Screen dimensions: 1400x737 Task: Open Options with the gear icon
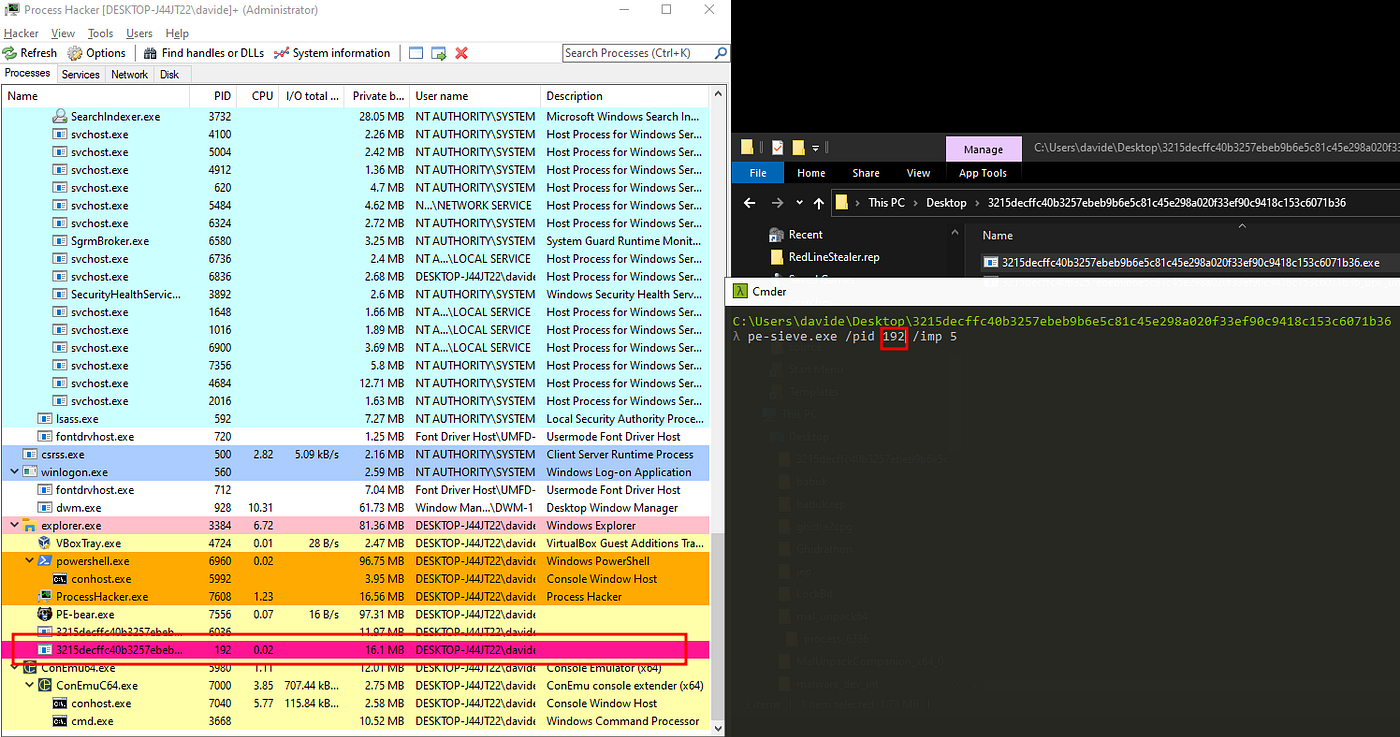(x=75, y=53)
